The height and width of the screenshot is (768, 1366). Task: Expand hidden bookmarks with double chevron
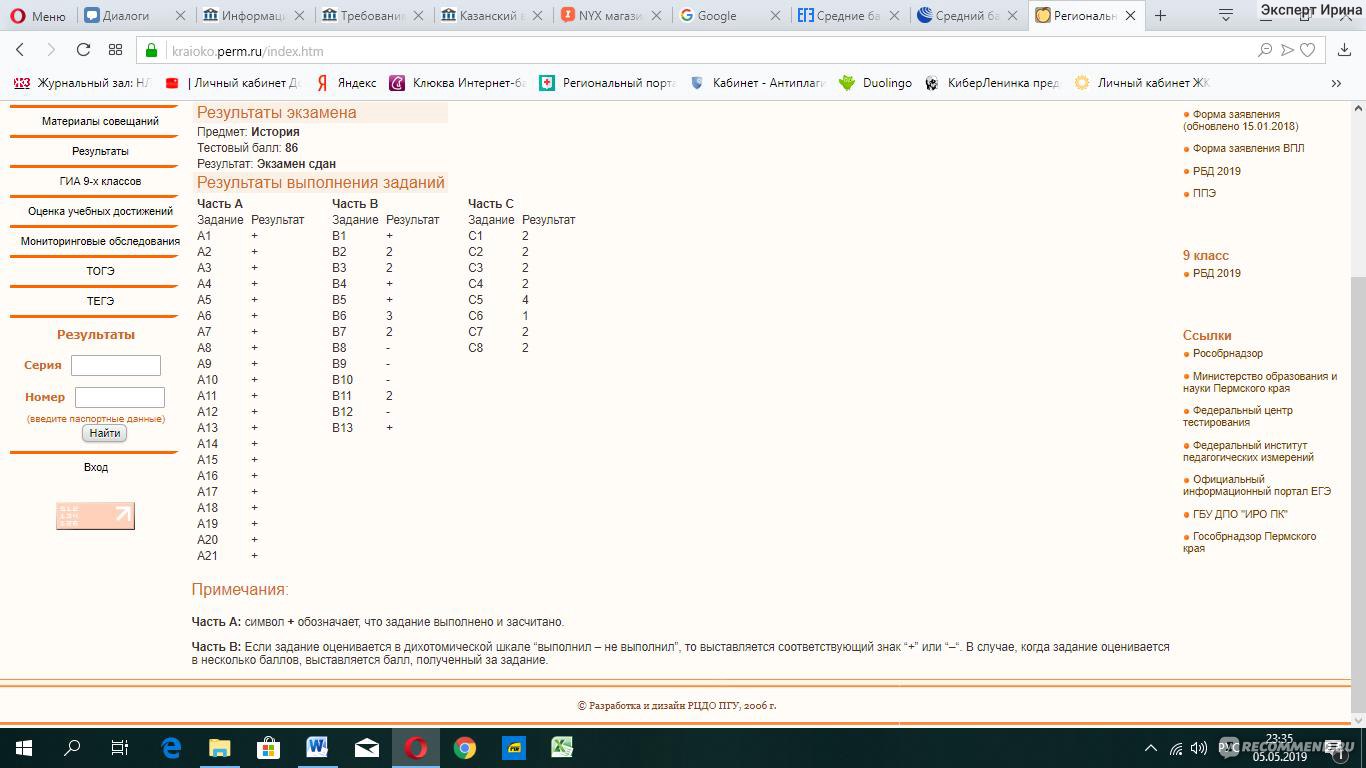point(1336,83)
